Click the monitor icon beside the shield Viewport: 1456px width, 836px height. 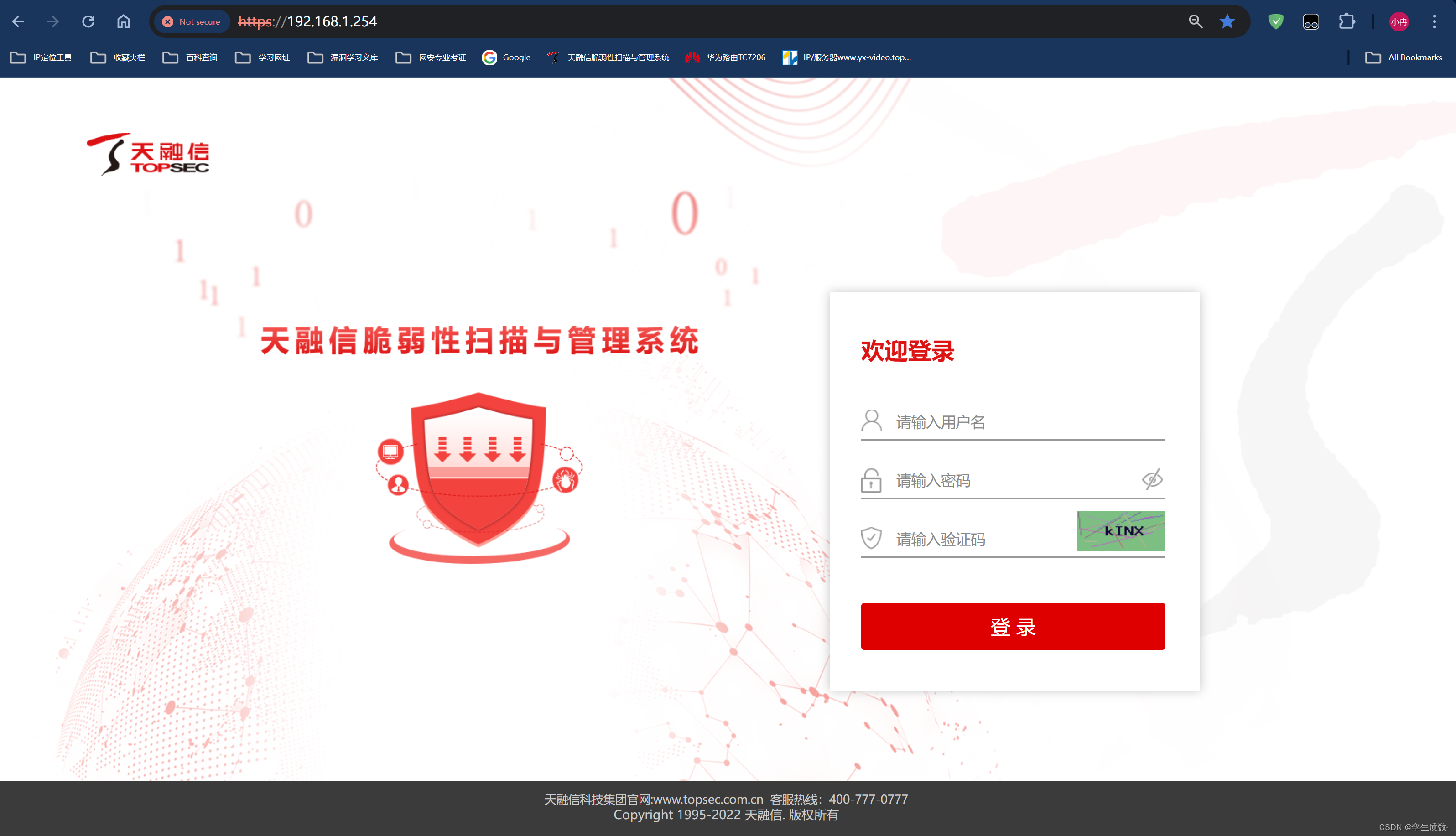point(390,452)
